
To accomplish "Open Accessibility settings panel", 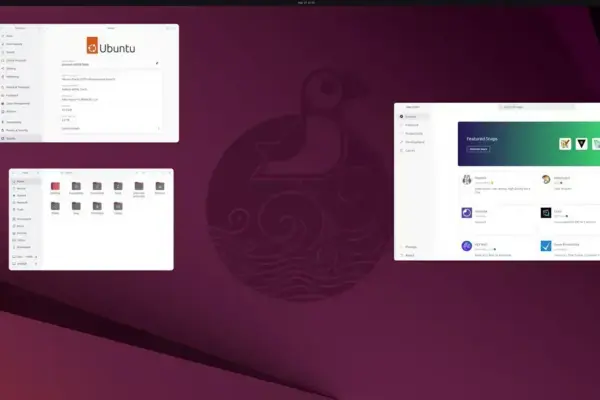I will (x=20, y=122).
